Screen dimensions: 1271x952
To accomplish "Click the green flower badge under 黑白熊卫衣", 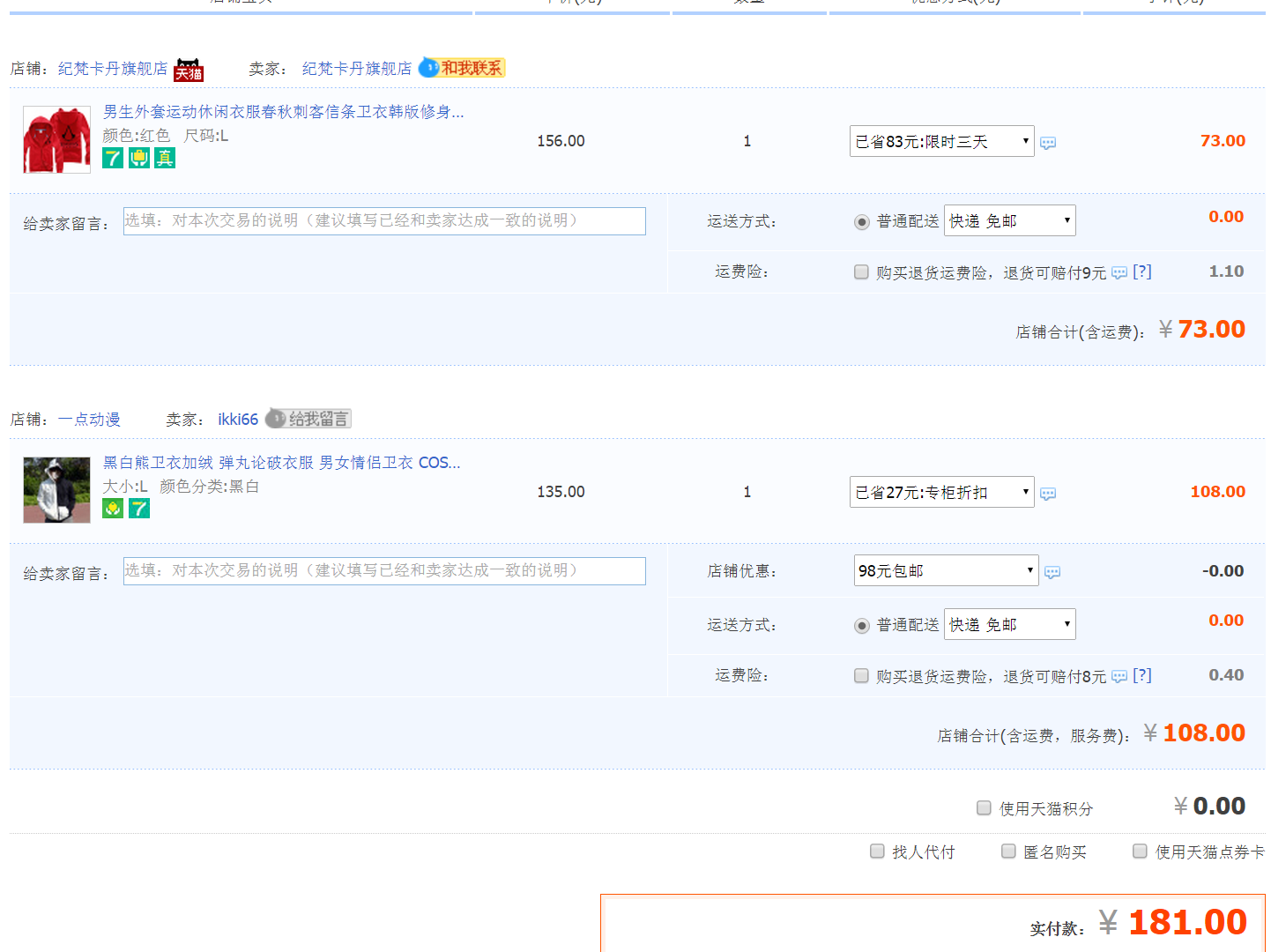I will (113, 509).
